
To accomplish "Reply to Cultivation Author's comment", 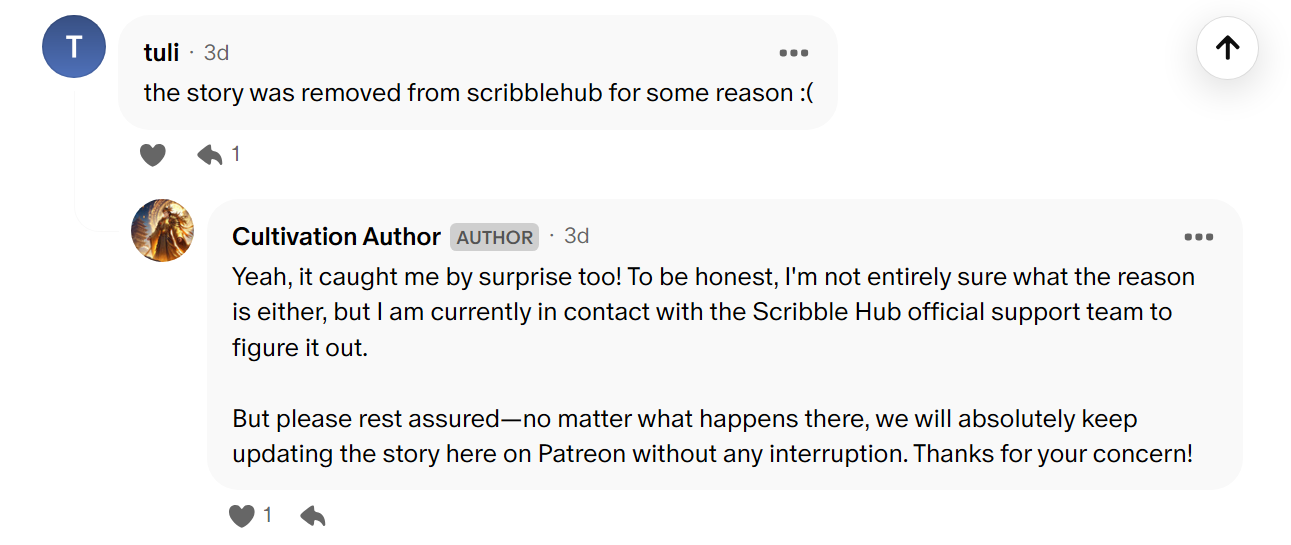I will point(313,516).
